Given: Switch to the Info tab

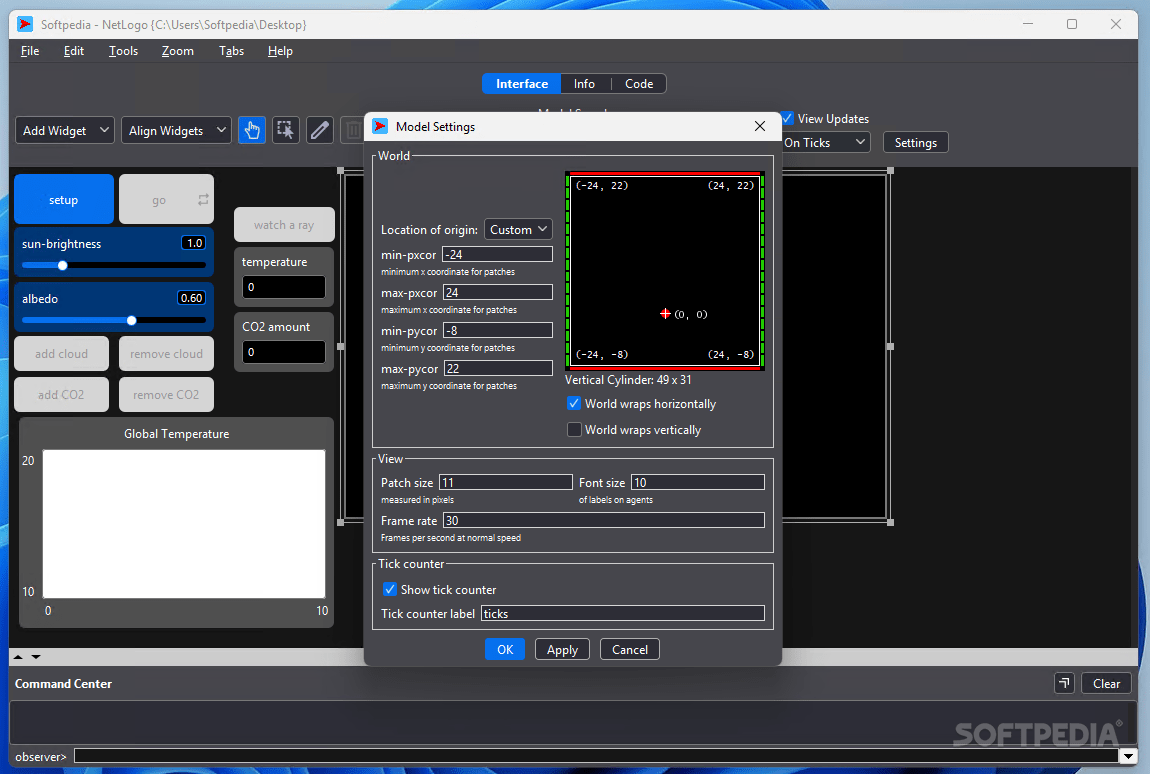Looking at the screenshot, I should [x=585, y=84].
